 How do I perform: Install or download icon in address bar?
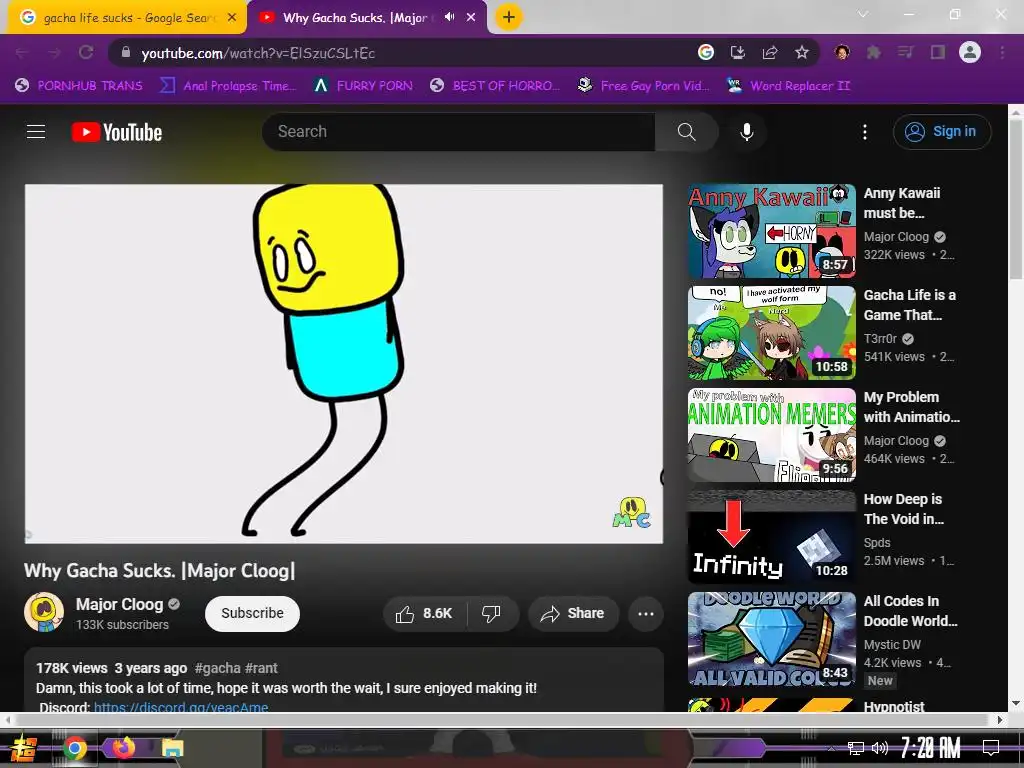(x=738, y=53)
